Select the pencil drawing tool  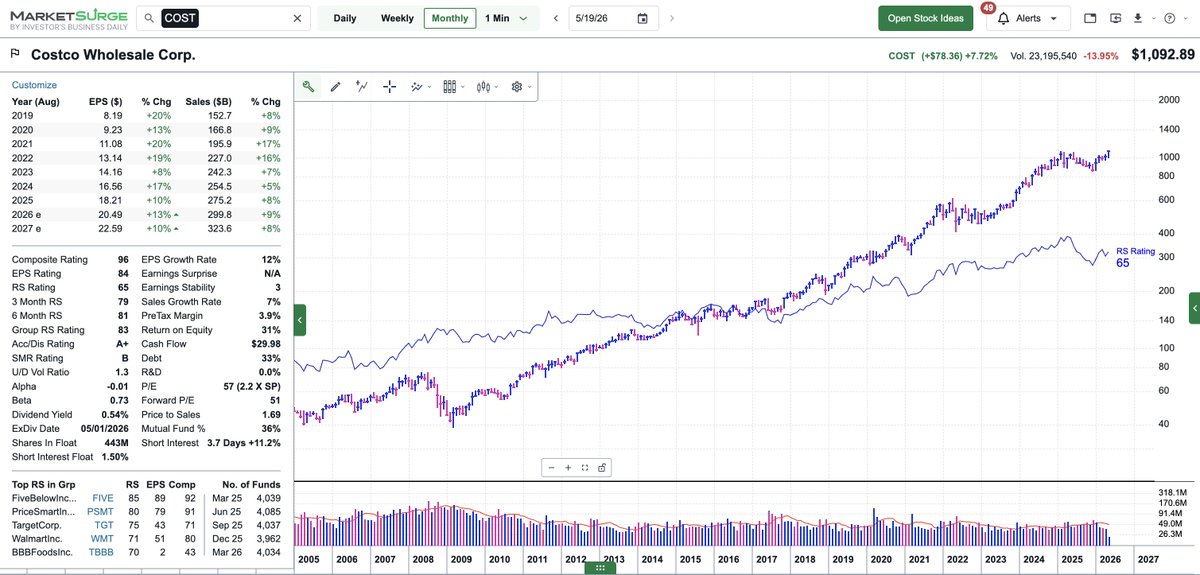(x=335, y=87)
